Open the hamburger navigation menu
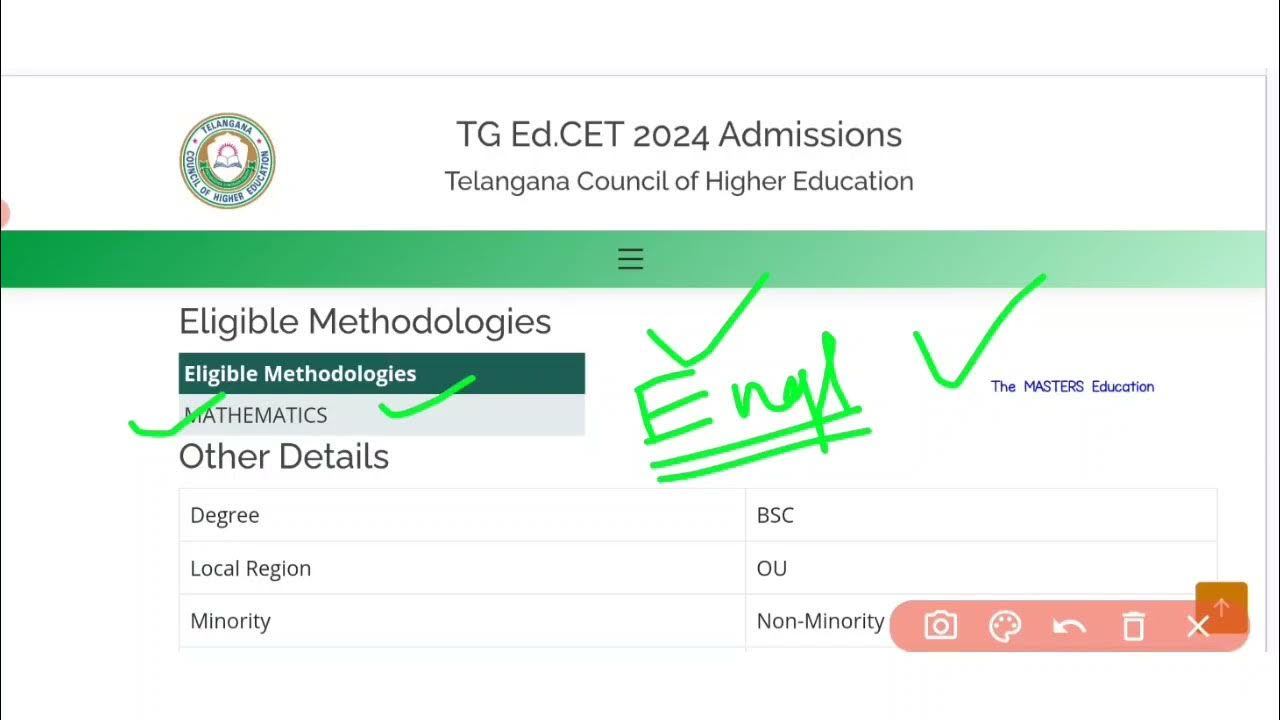The image size is (1280, 720). tap(630, 260)
